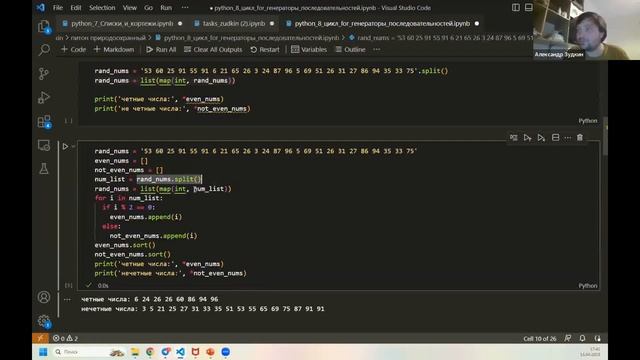The image size is (640, 360).
Task: Show errors and warnings in status bar
Action: pos(65,338)
